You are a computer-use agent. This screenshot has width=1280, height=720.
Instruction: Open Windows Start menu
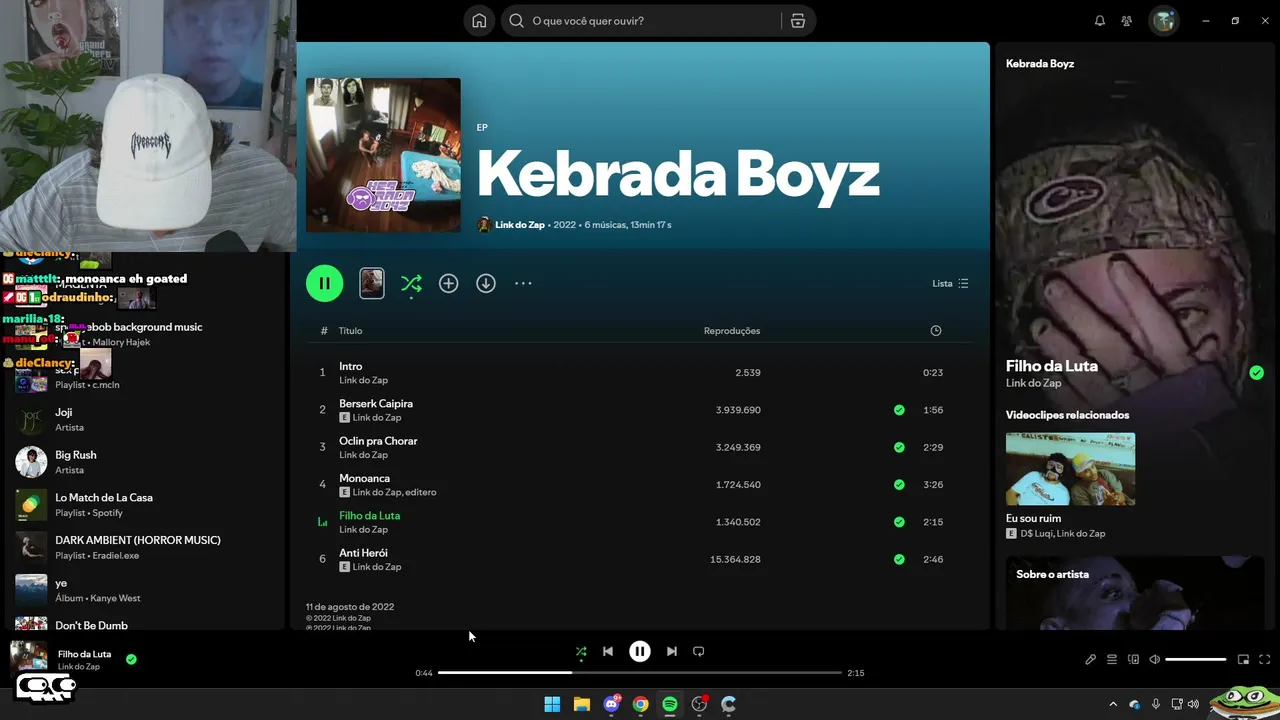552,704
